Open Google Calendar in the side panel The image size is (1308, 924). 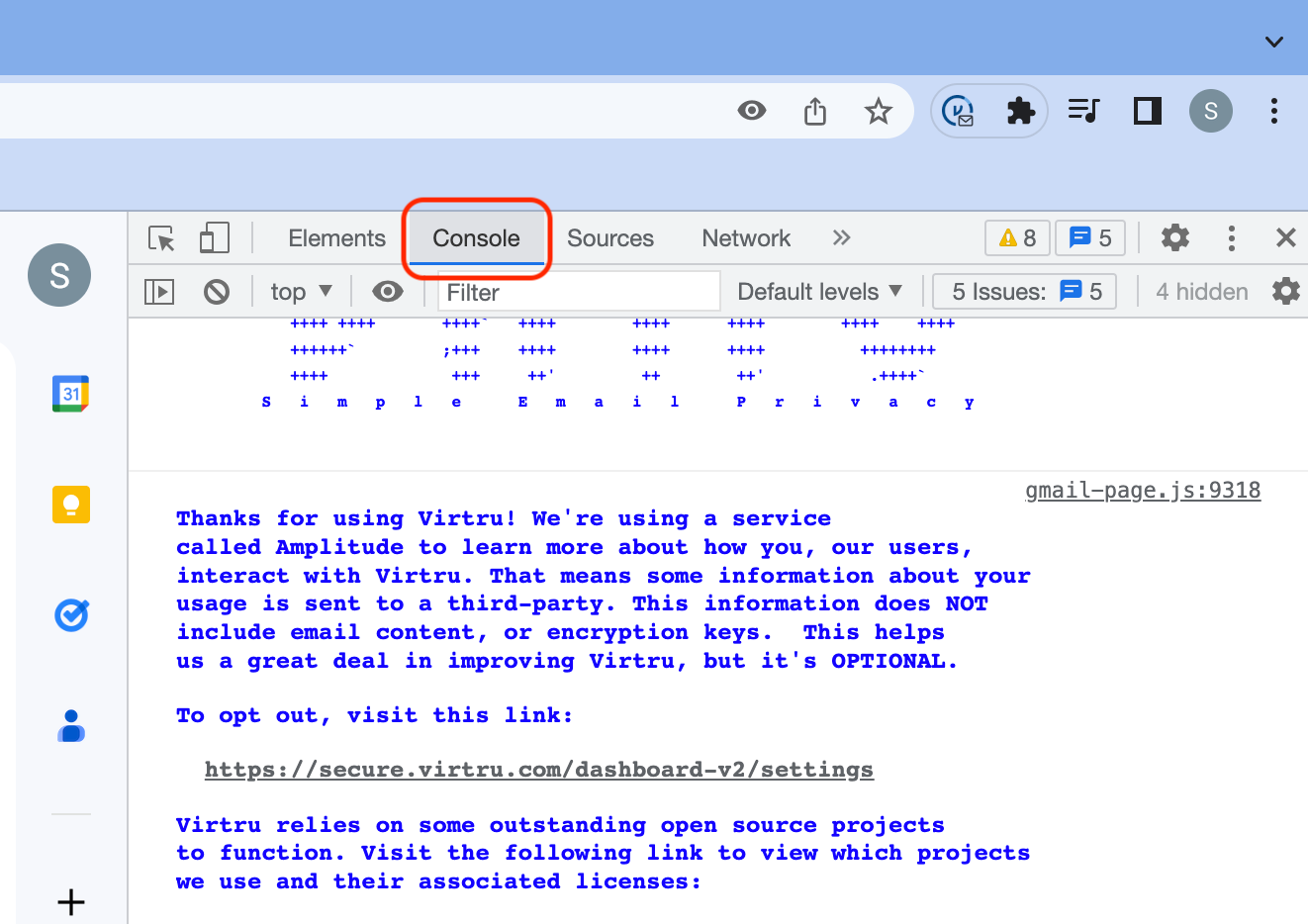coord(71,394)
